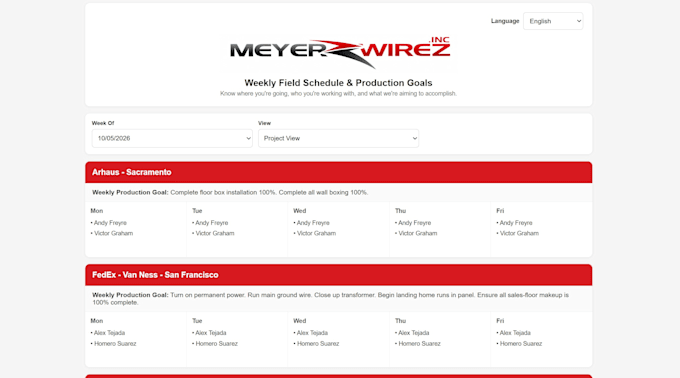This screenshot has height=378, width=680.
Task: Click the Tue column heading in FedEx
Action: [x=197, y=321]
